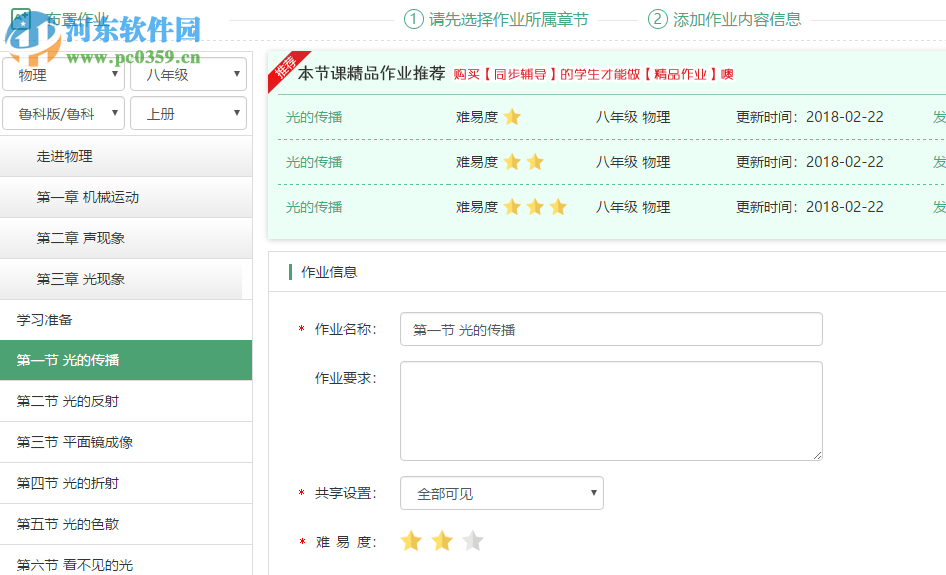Select 第三节 平面镜成像 section

click(126, 442)
